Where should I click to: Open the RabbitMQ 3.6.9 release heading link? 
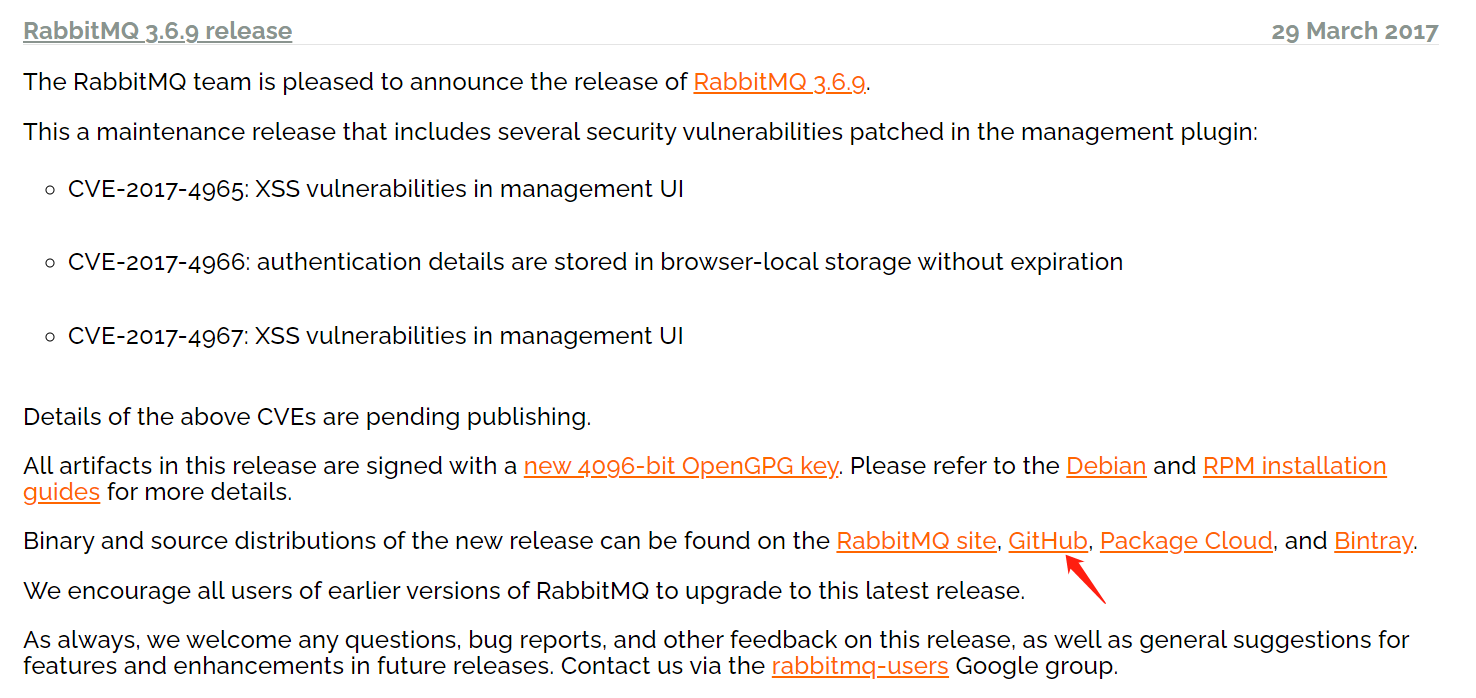click(x=157, y=31)
